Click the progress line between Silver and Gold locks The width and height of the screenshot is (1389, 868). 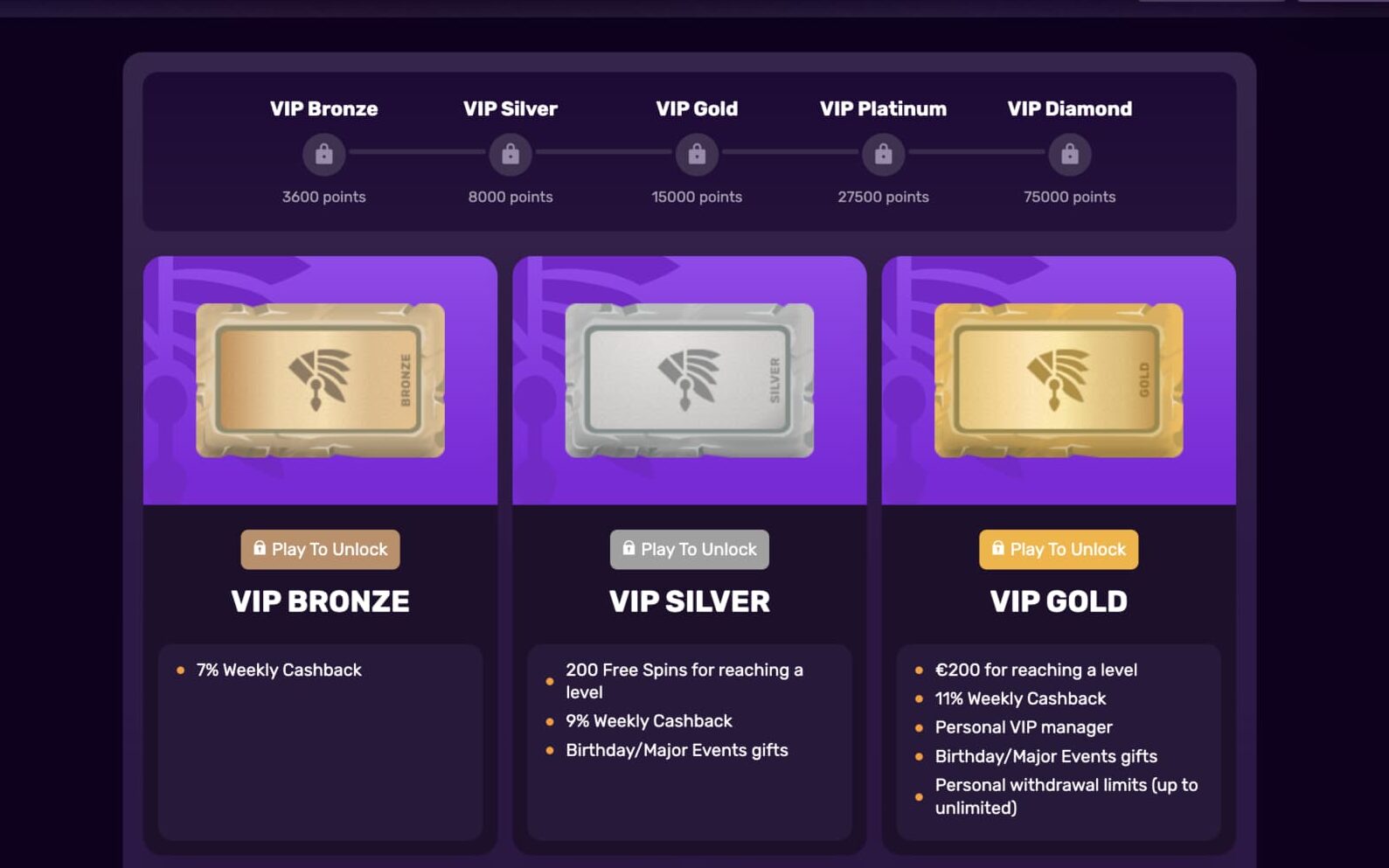603,154
